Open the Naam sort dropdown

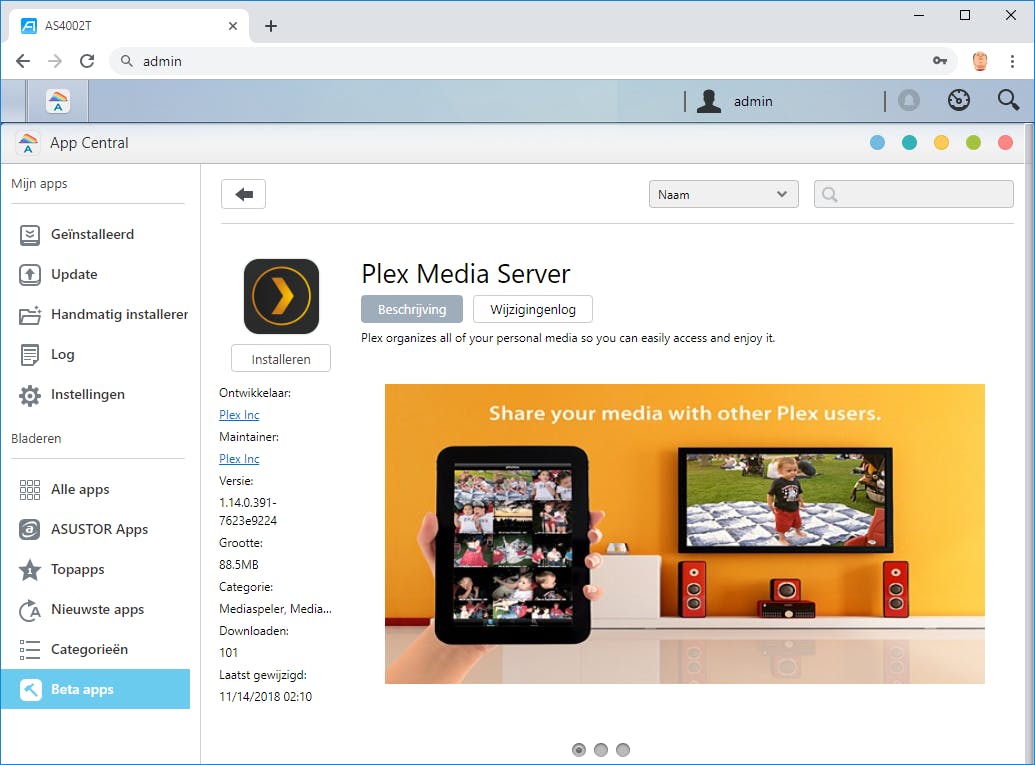point(723,194)
